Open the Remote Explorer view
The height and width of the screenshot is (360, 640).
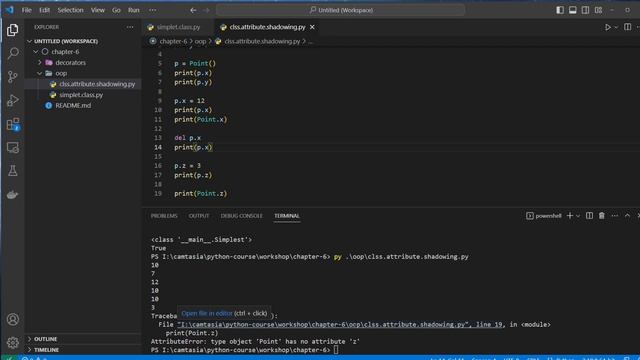click(x=13, y=147)
